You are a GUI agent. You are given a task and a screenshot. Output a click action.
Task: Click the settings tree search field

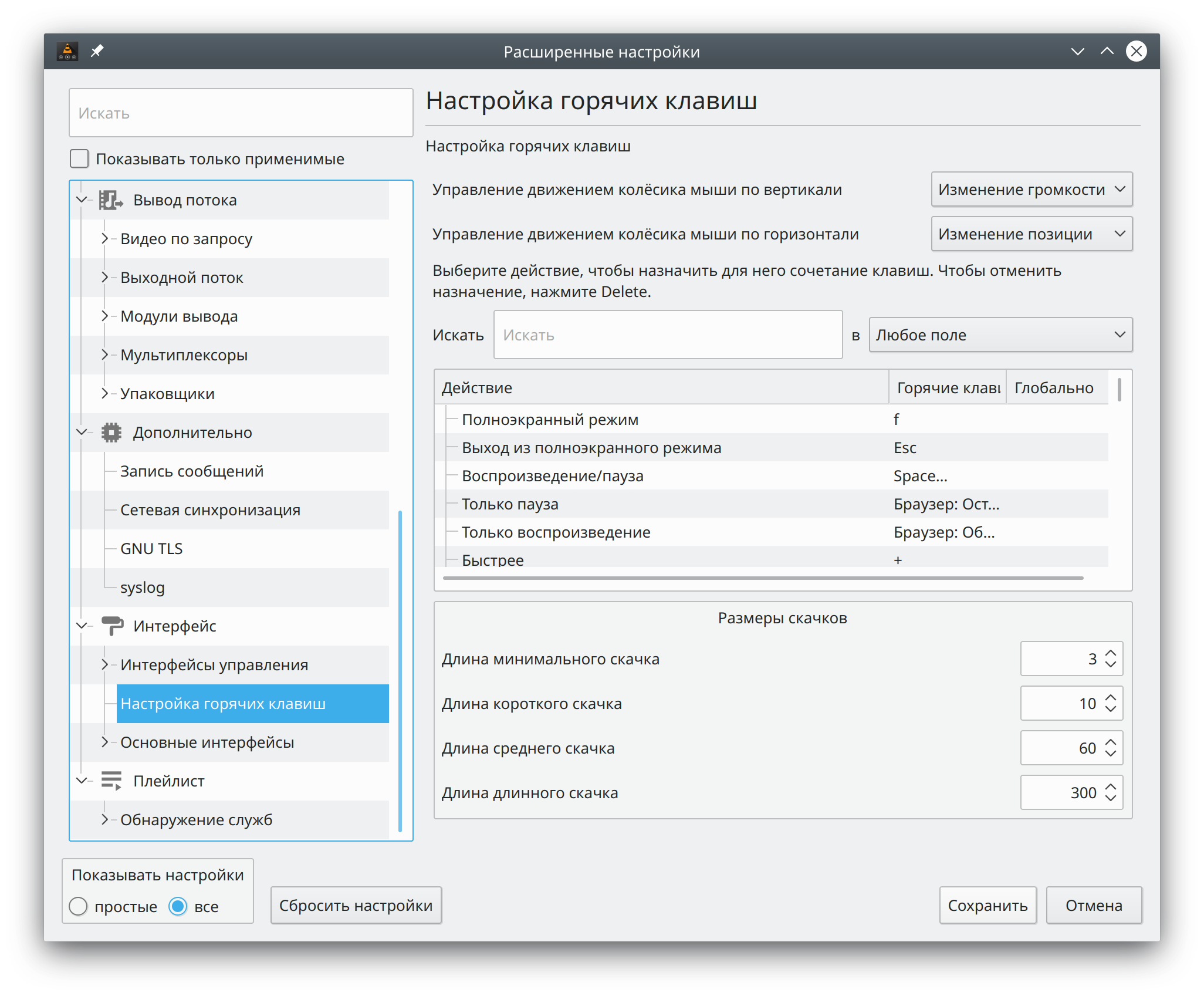(x=241, y=113)
